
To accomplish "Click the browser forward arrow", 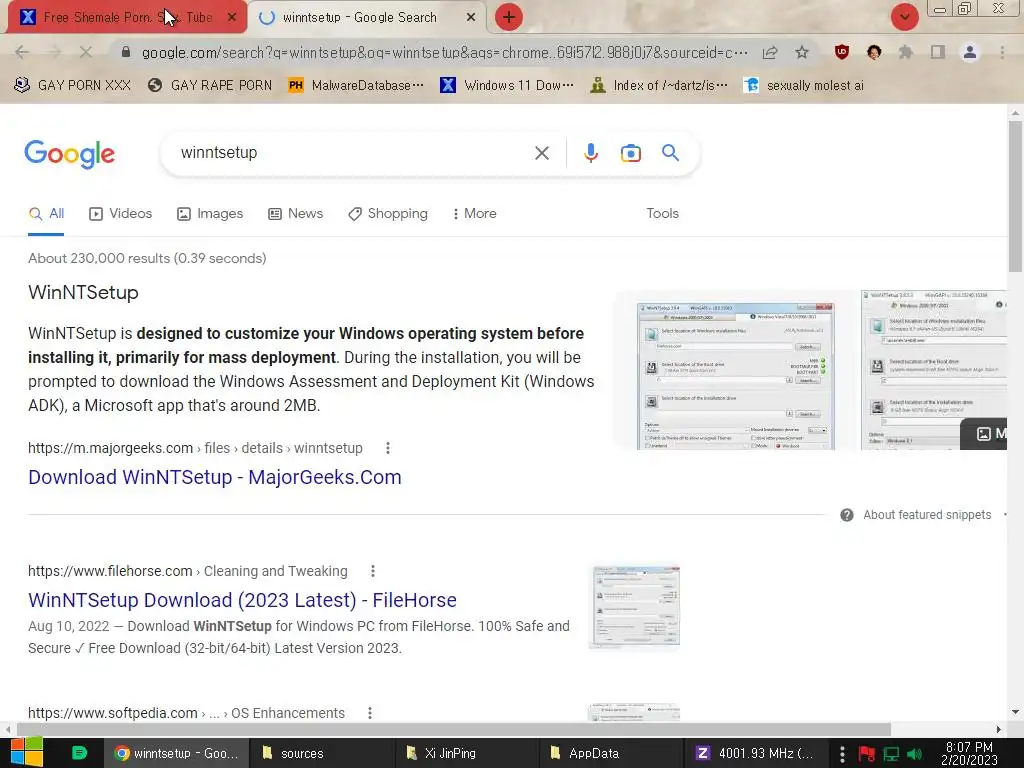I will (54, 52).
